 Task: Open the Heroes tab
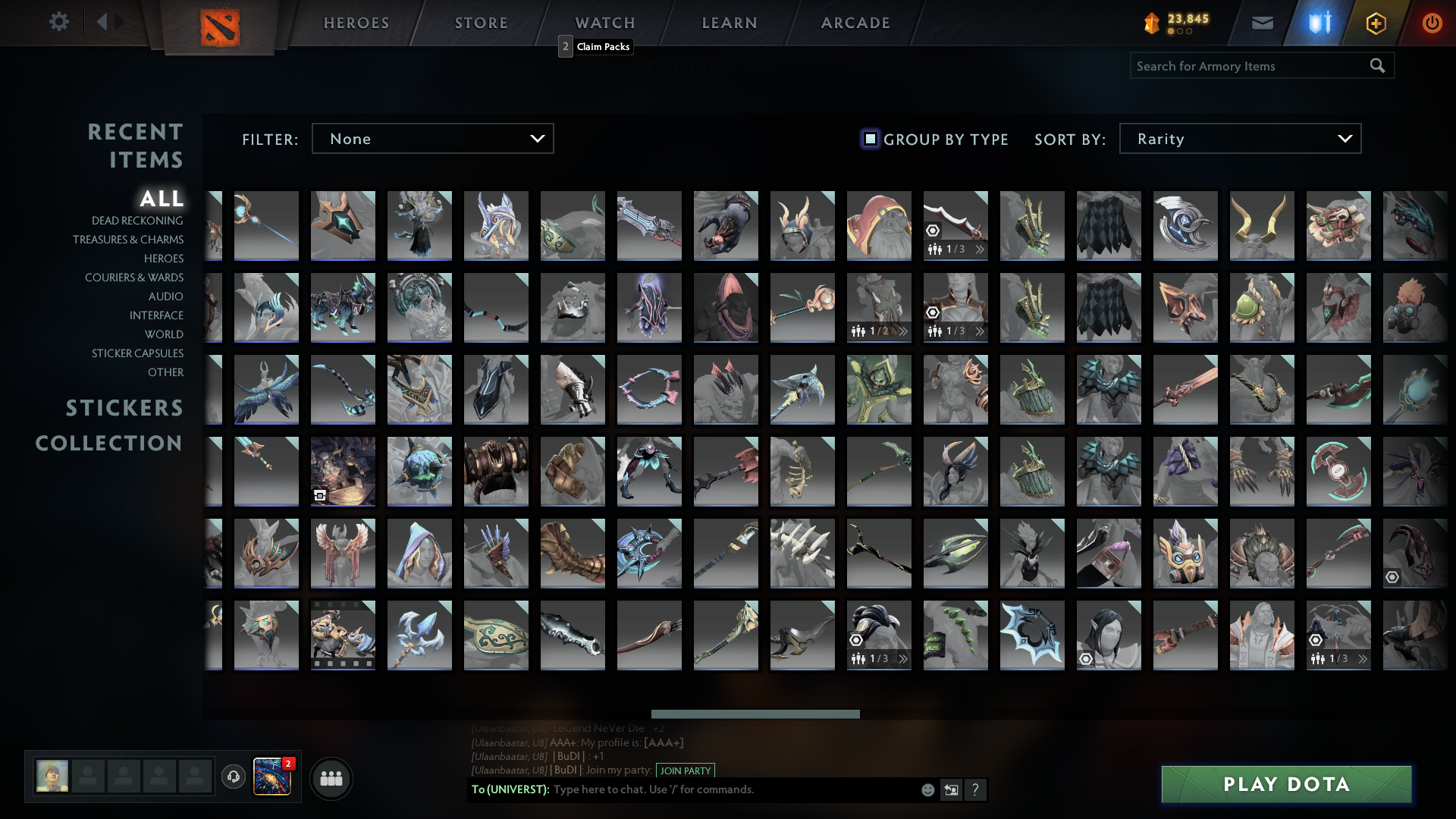click(x=356, y=23)
